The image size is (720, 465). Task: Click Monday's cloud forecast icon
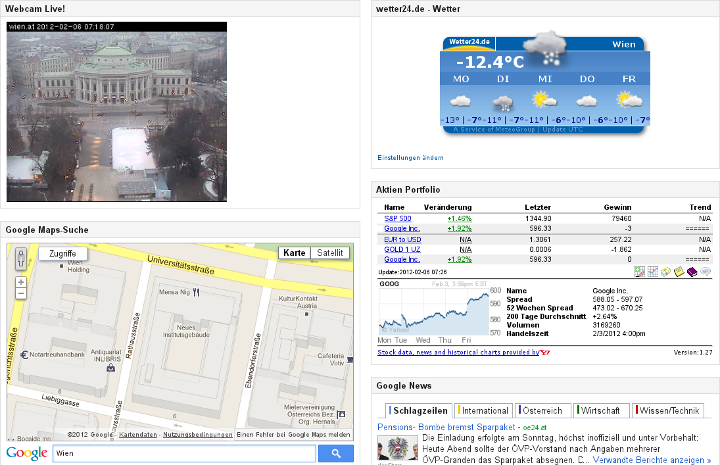(461, 101)
